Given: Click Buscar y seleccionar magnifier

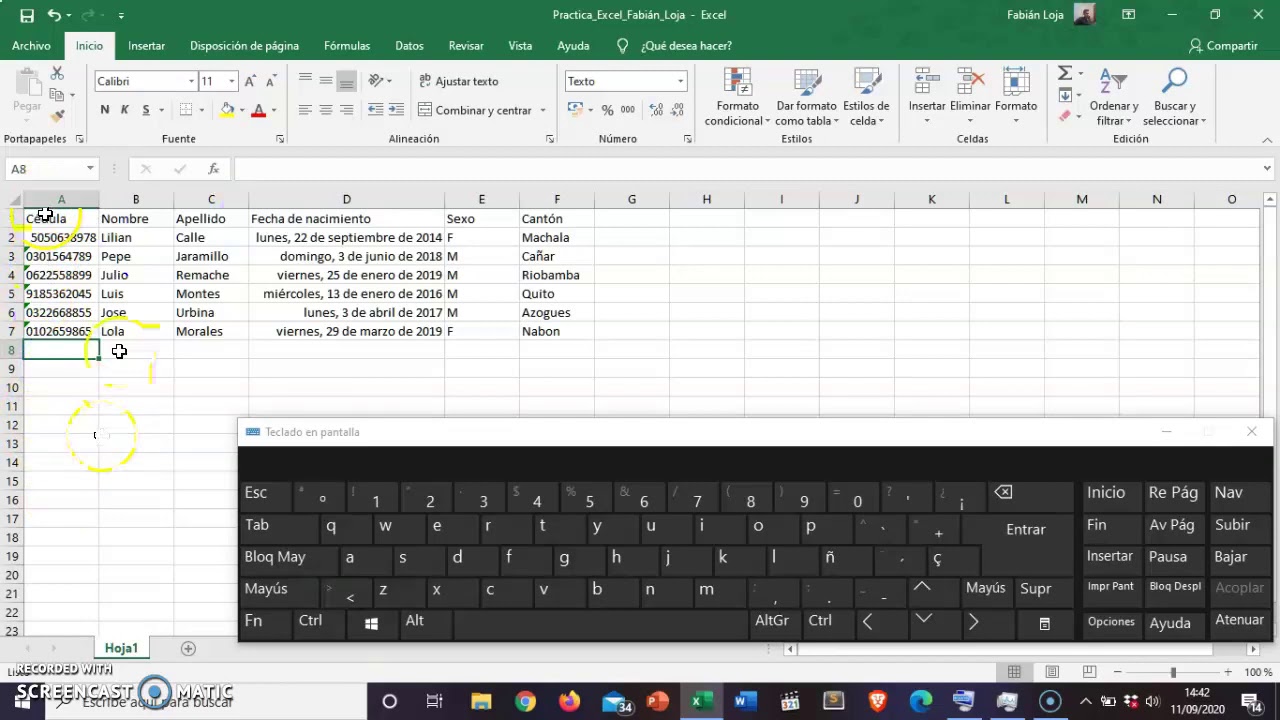Looking at the screenshot, I should point(1174,97).
